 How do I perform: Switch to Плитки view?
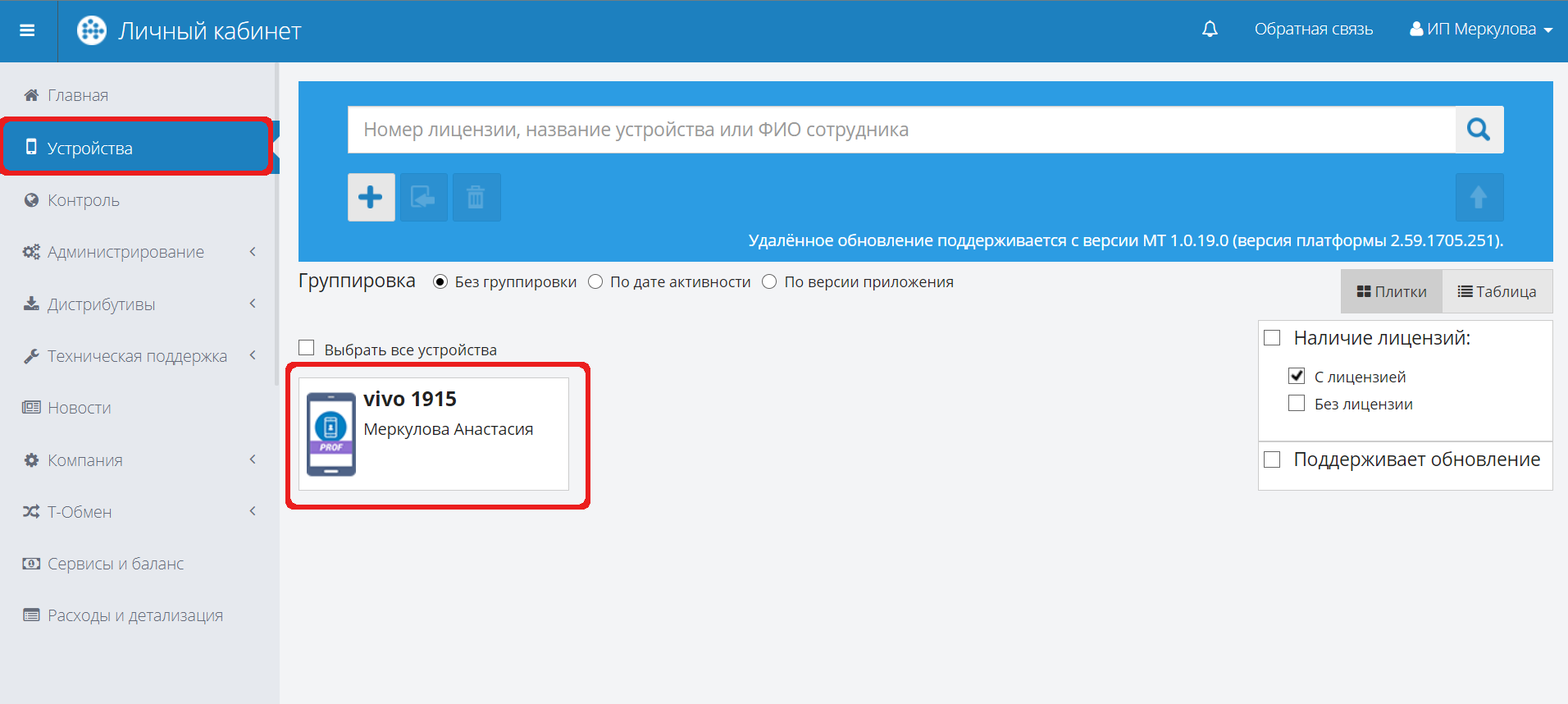click(1391, 291)
